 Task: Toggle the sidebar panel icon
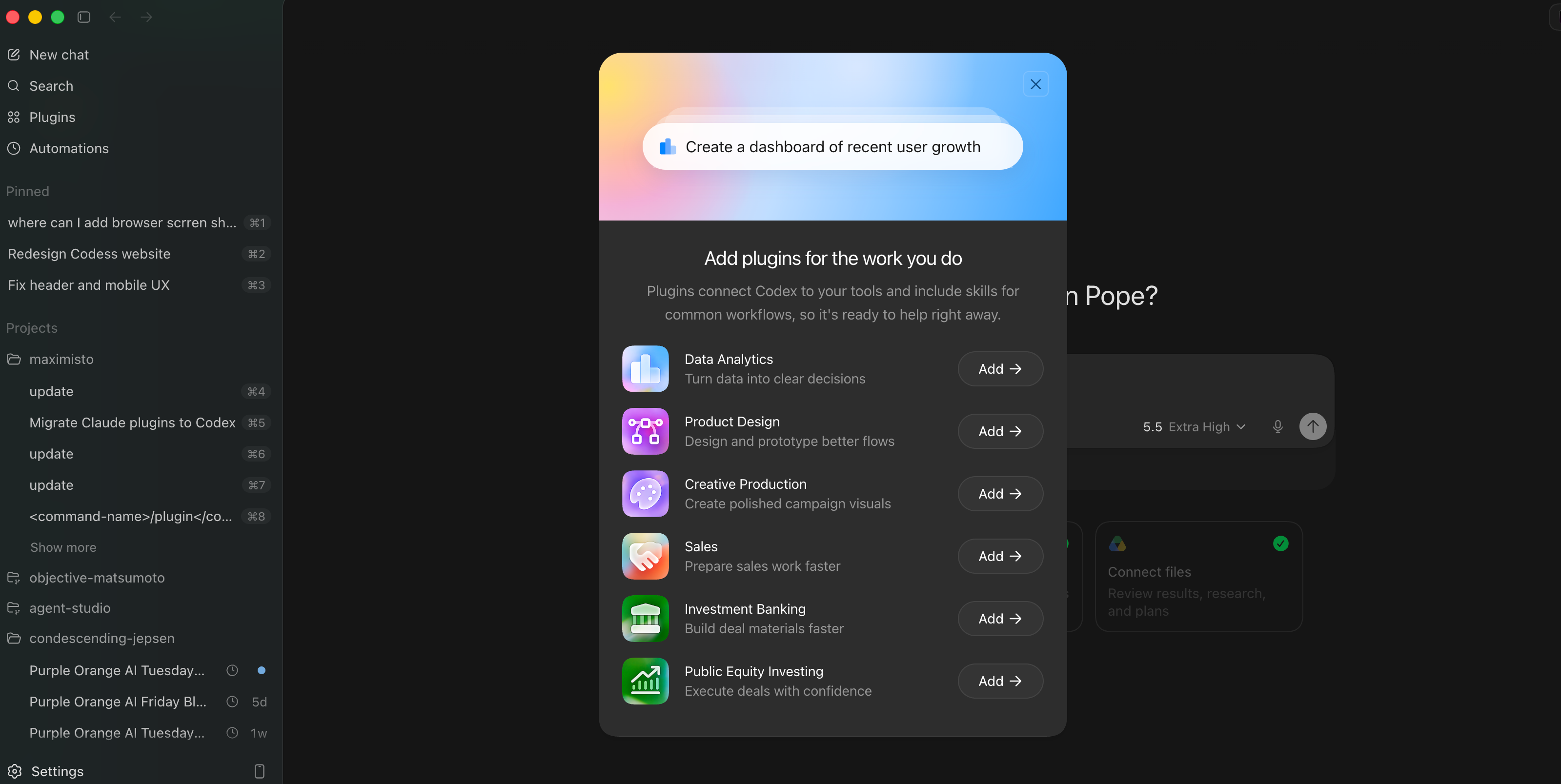(x=84, y=17)
